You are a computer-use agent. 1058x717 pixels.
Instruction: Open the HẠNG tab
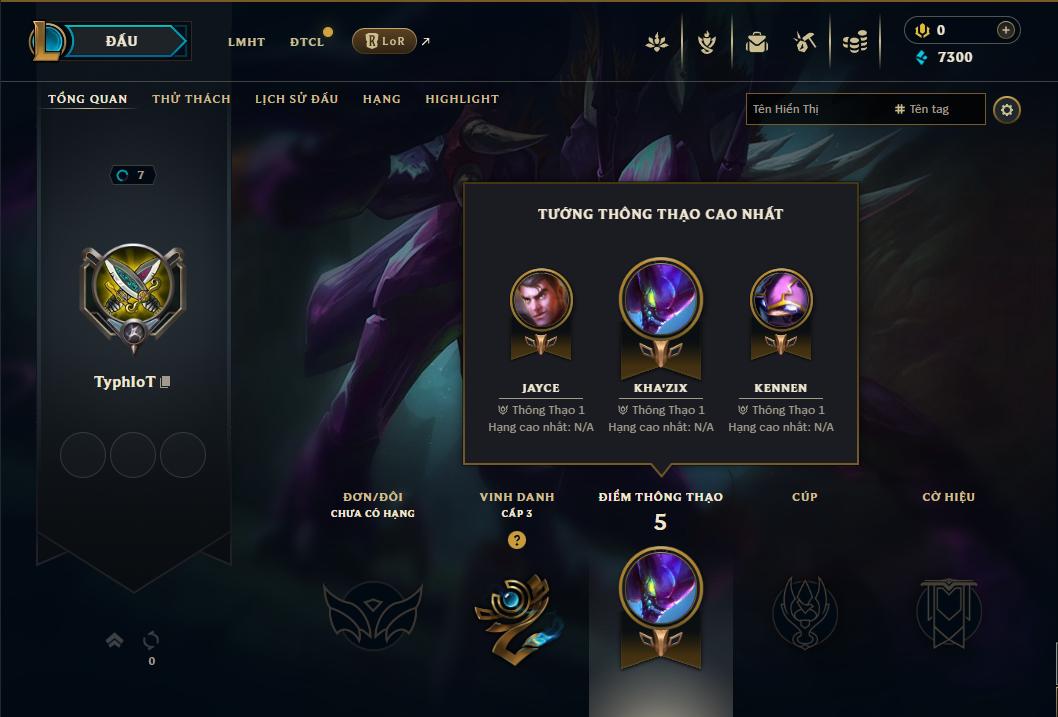click(x=382, y=99)
